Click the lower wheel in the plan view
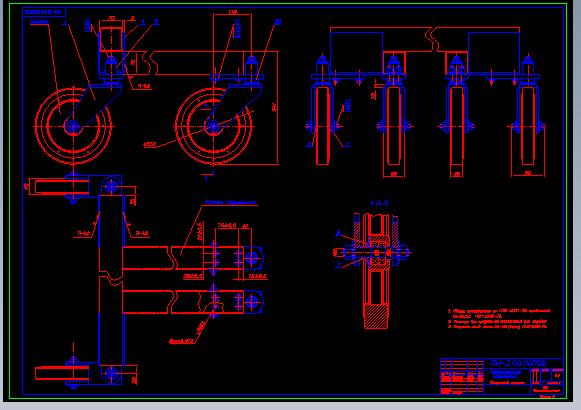 pos(62,373)
